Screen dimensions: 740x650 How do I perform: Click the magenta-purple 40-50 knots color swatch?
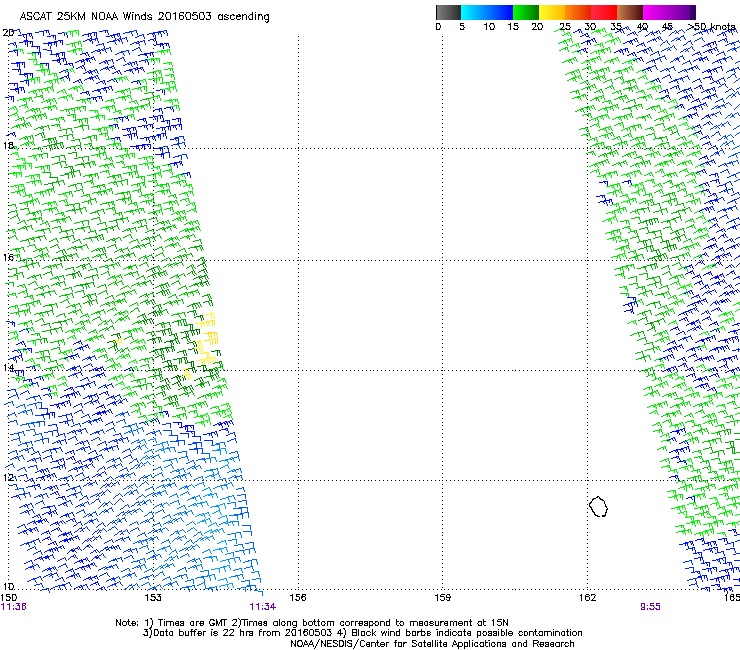669,12
